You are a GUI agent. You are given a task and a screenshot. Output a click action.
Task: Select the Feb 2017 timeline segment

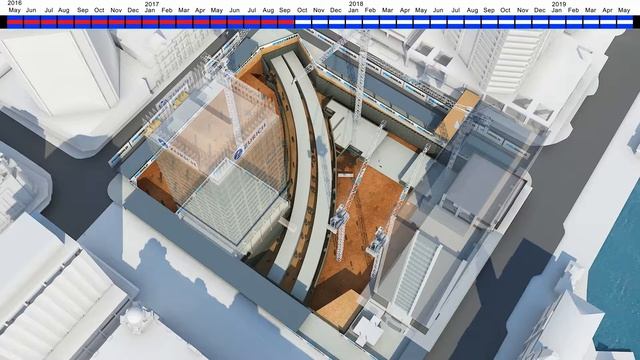tap(167, 22)
